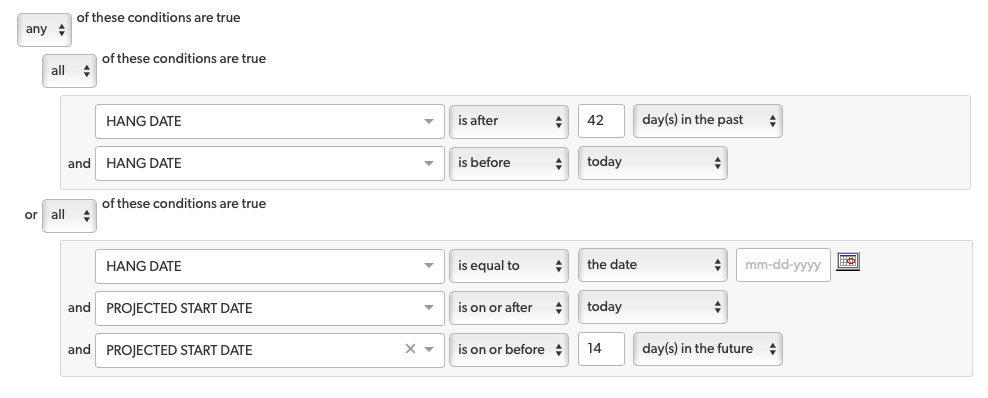Change the 'is equal to' operator dropdown
The width and height of the screenshot is (988, 398).
pyautogui.click(x=509, y=266)
